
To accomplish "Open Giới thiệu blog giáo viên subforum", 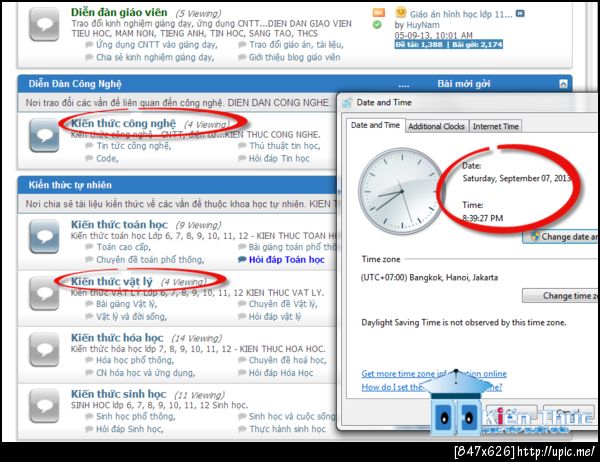I will (x=295, y=57).
